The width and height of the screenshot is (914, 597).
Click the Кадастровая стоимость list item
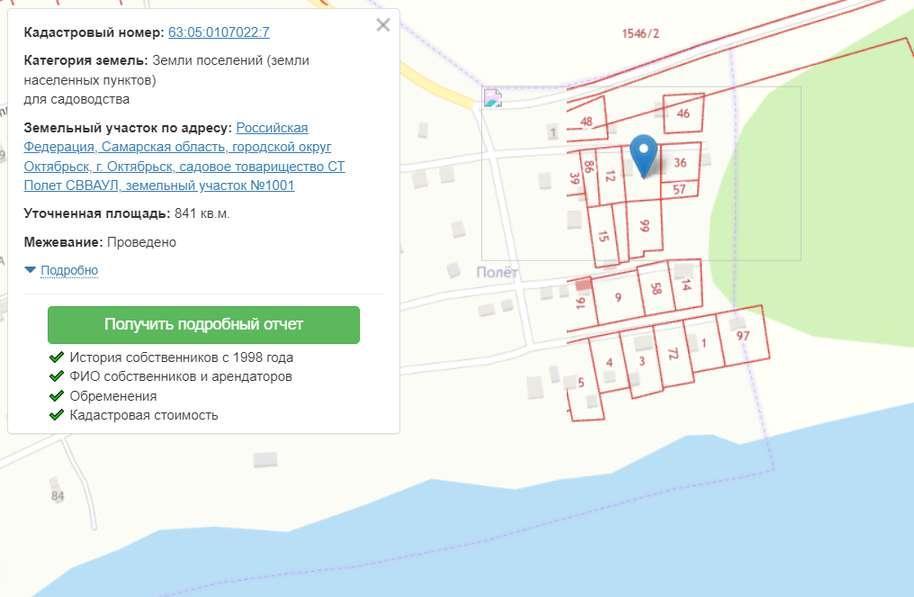click(x=144, y=415)
